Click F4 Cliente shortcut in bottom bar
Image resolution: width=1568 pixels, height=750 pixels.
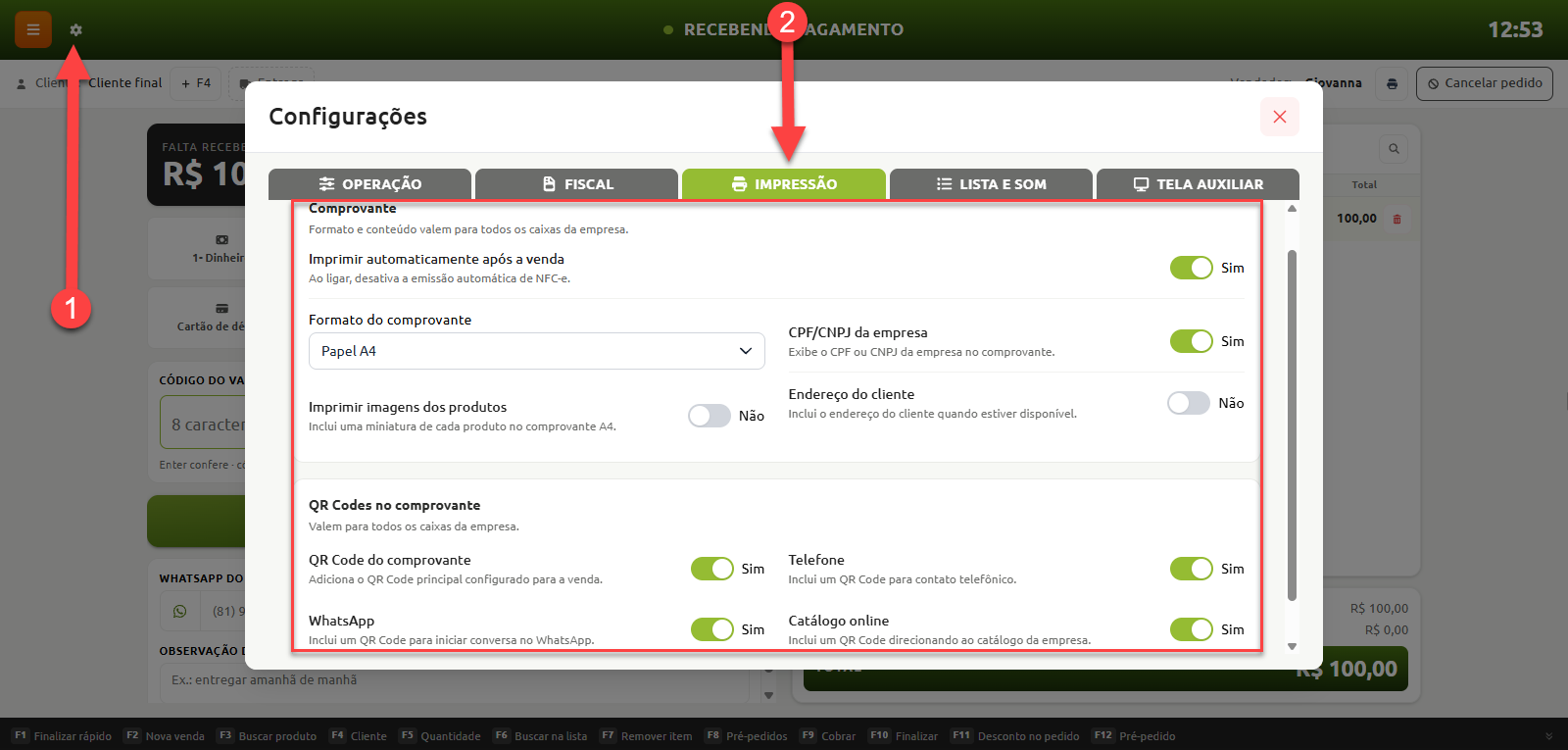click(x=358, y=736)
